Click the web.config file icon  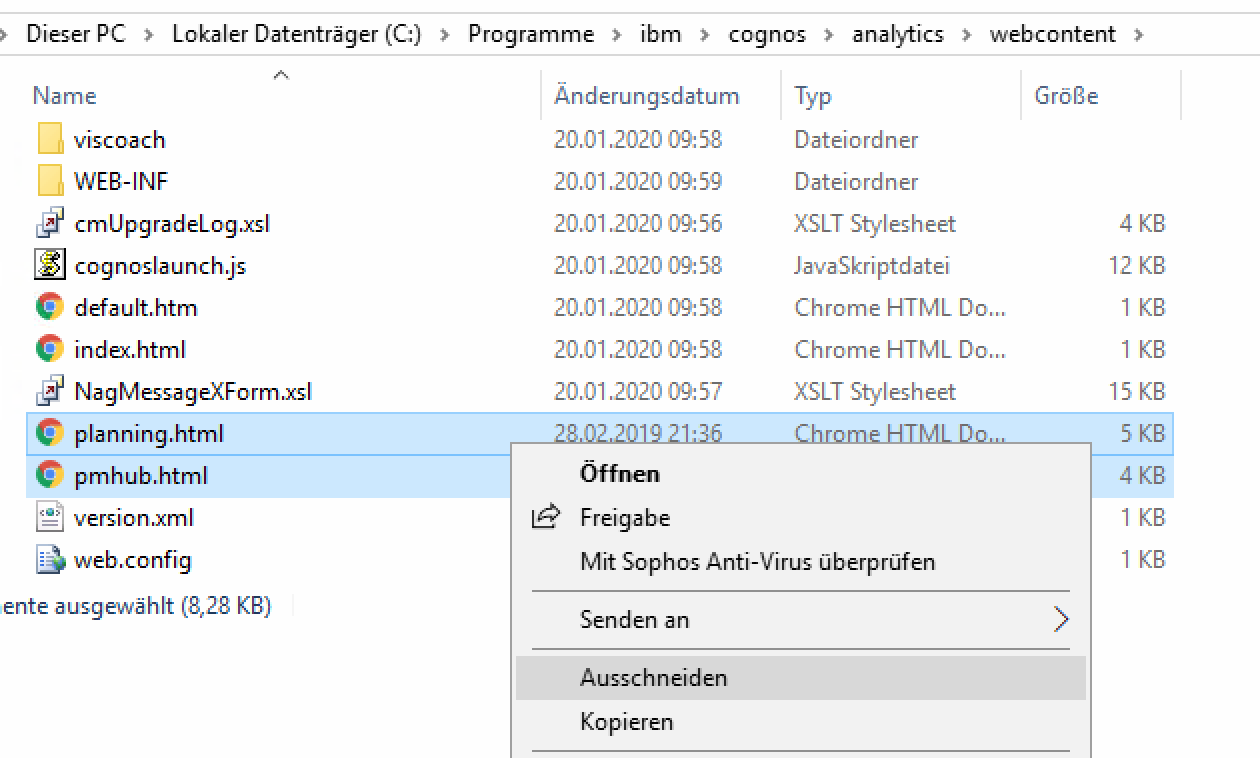(x=50, y=559)
